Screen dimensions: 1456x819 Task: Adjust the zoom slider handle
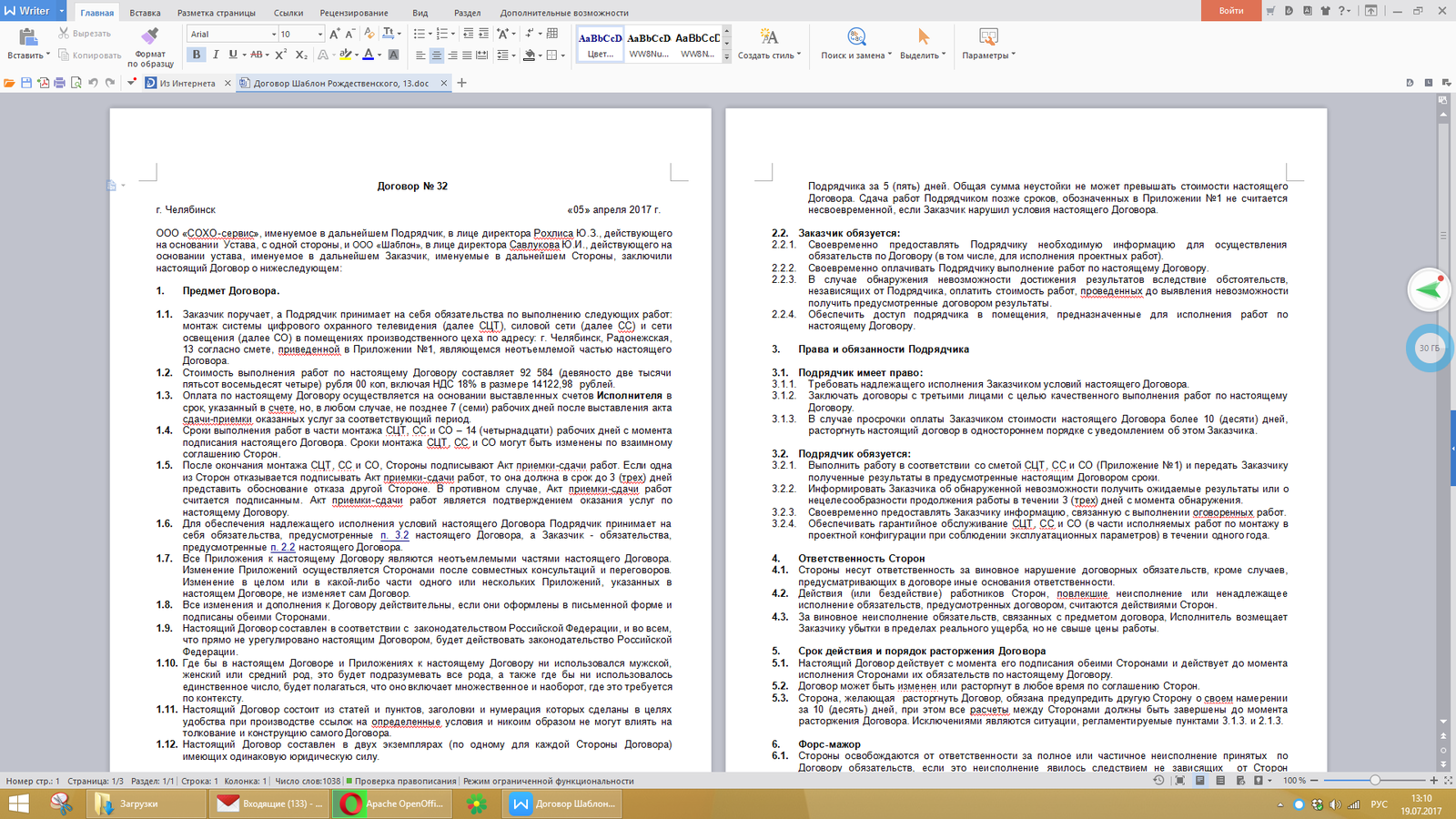pyautogui.click(x=1375, y=781)
